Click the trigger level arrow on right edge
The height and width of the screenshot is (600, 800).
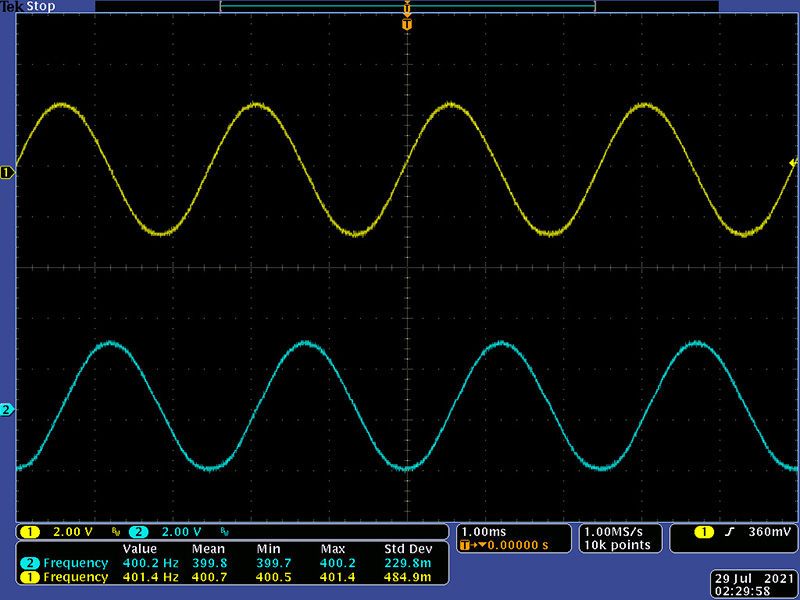click(793, 163)
